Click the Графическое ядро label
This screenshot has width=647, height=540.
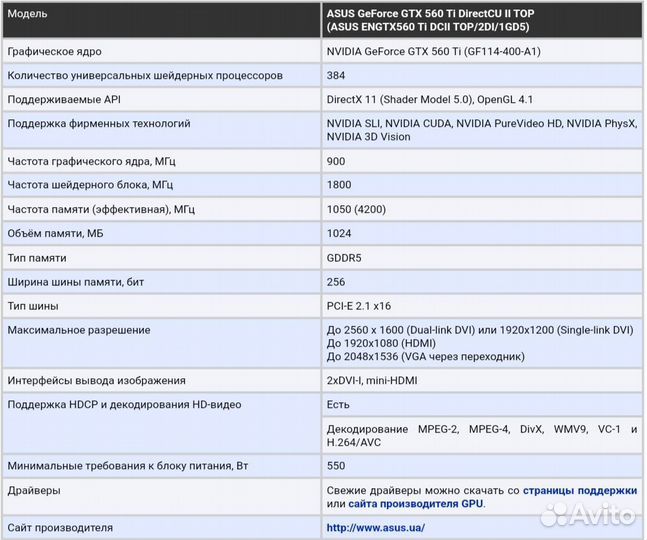click(54, 52)
